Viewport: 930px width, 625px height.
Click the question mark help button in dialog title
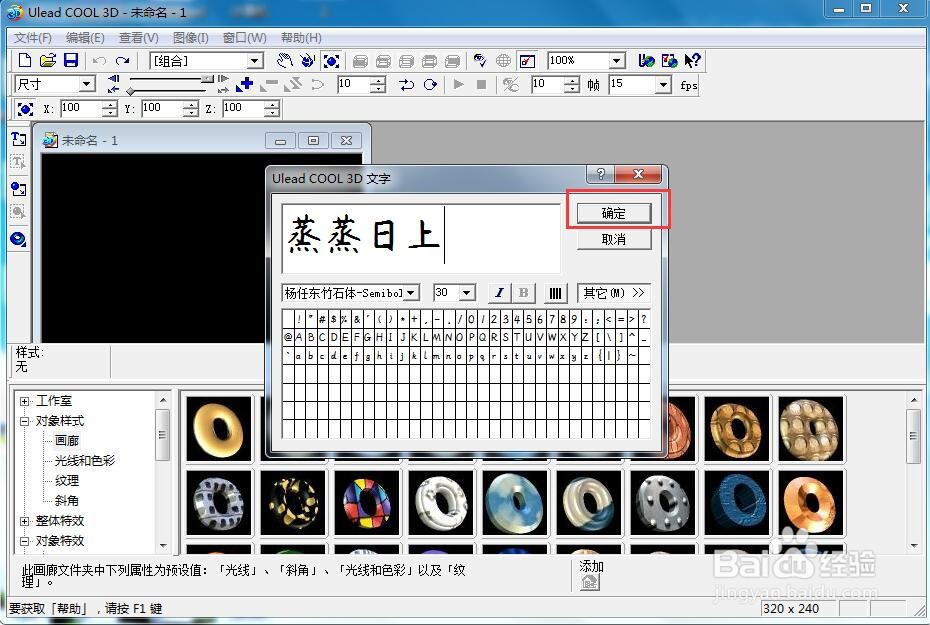[600, 174]
